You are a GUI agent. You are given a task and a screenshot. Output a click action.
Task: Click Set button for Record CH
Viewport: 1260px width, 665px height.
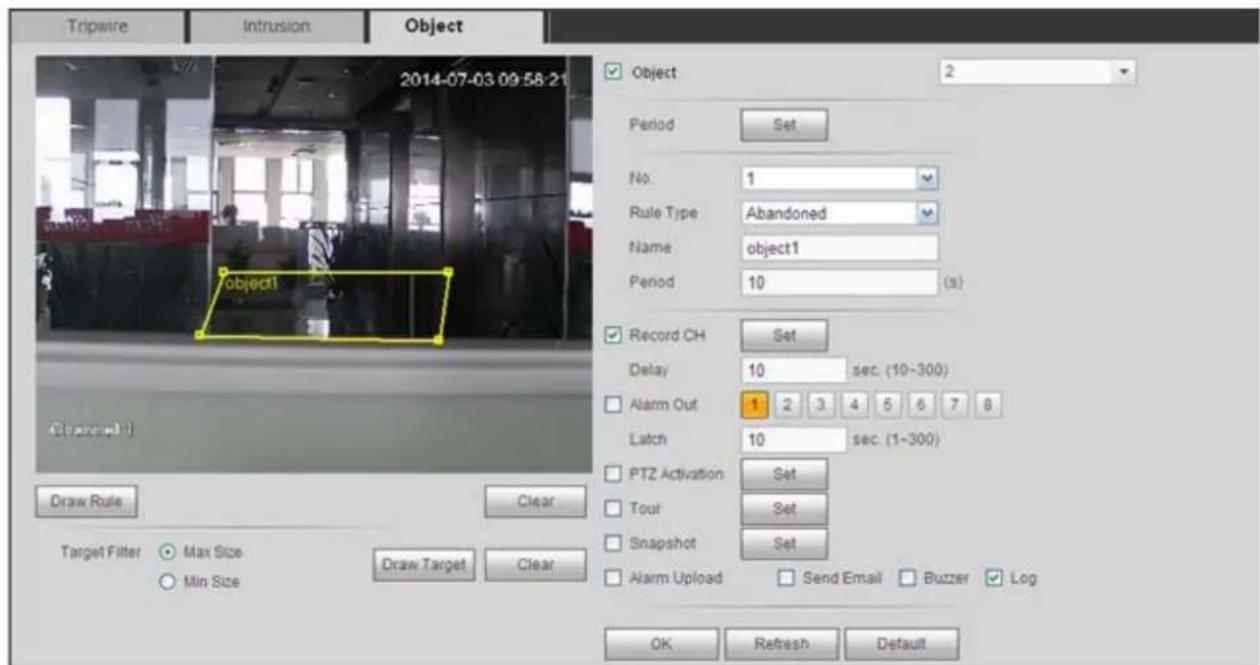click(x=784, y=337)
